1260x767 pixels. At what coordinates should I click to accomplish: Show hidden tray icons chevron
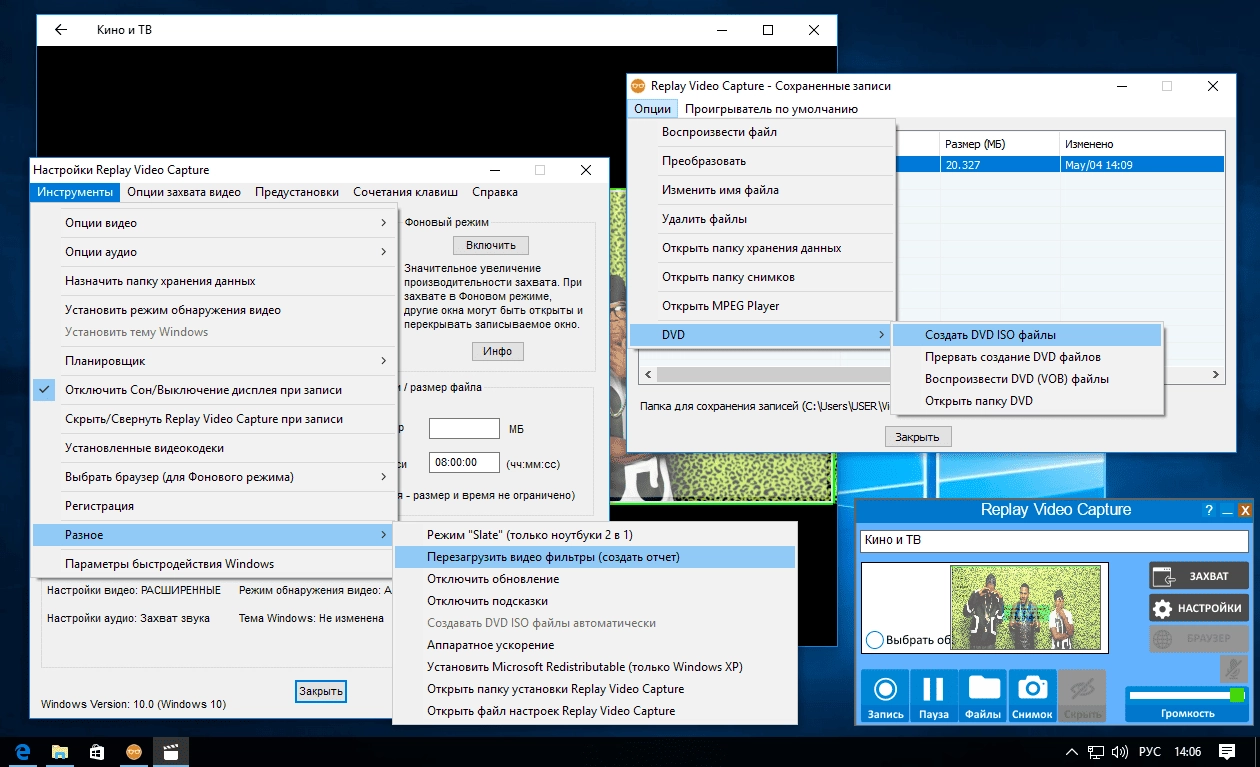[x=1071, y=751]
